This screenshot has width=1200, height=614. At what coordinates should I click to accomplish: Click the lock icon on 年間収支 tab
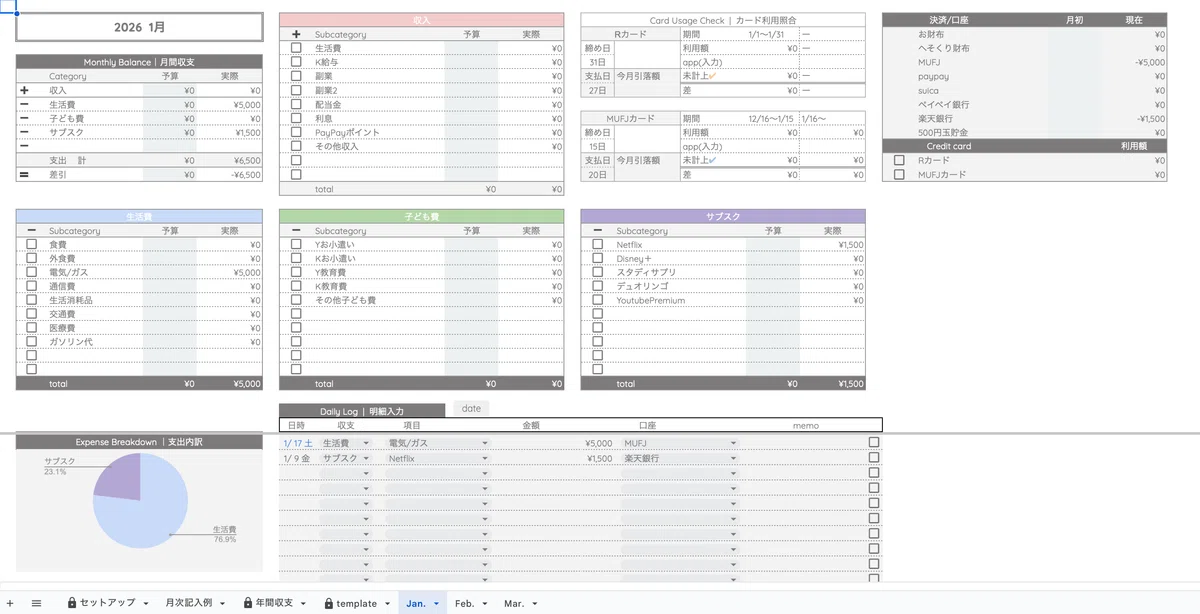(x=248, y=603)
